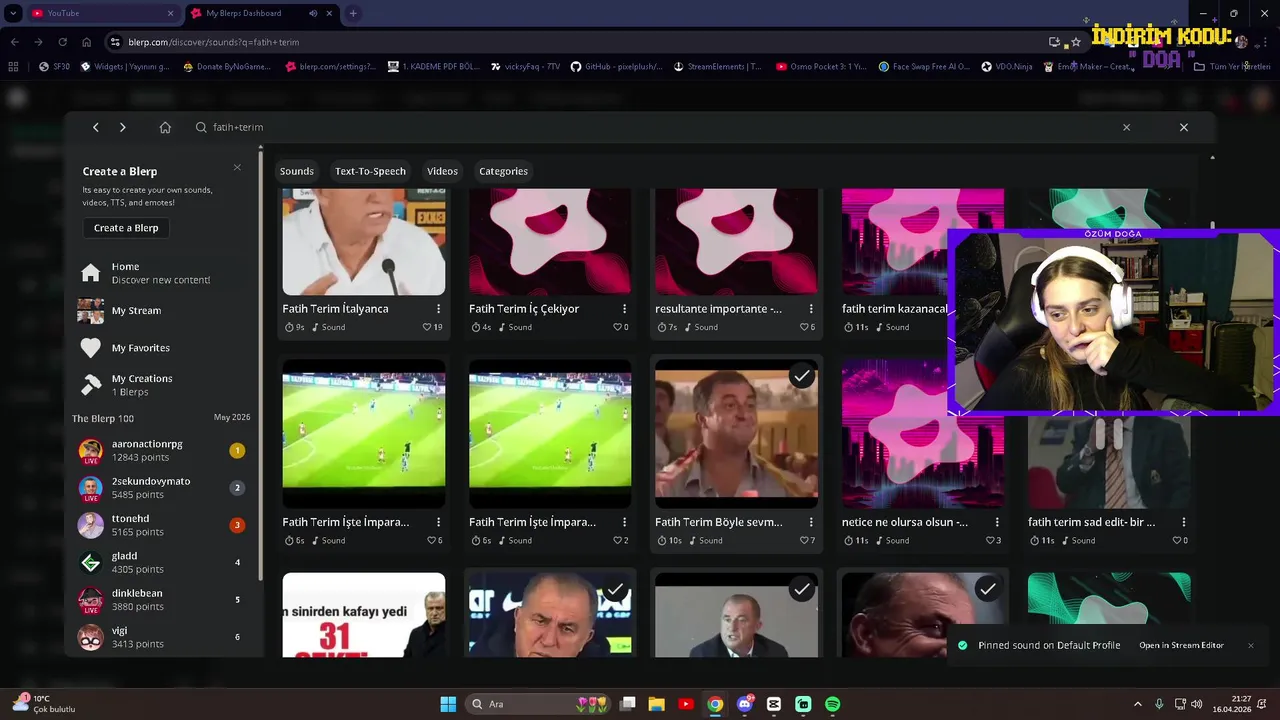The width and height of the screenshot is (1280, 720).
Task: Open options menu for Fatih Terim Böyle sevm
Action: click(811, 522)
